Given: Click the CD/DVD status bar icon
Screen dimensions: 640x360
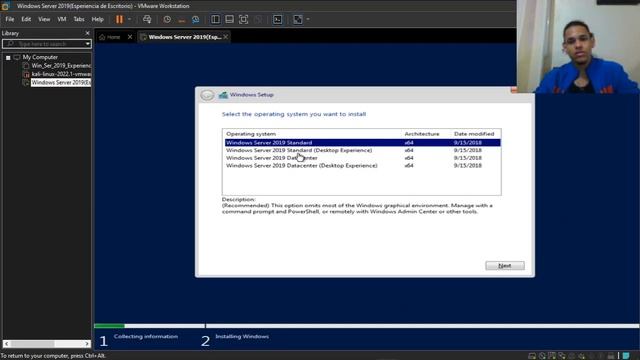Looking at the screenshot, I should [x=542, y=356].
